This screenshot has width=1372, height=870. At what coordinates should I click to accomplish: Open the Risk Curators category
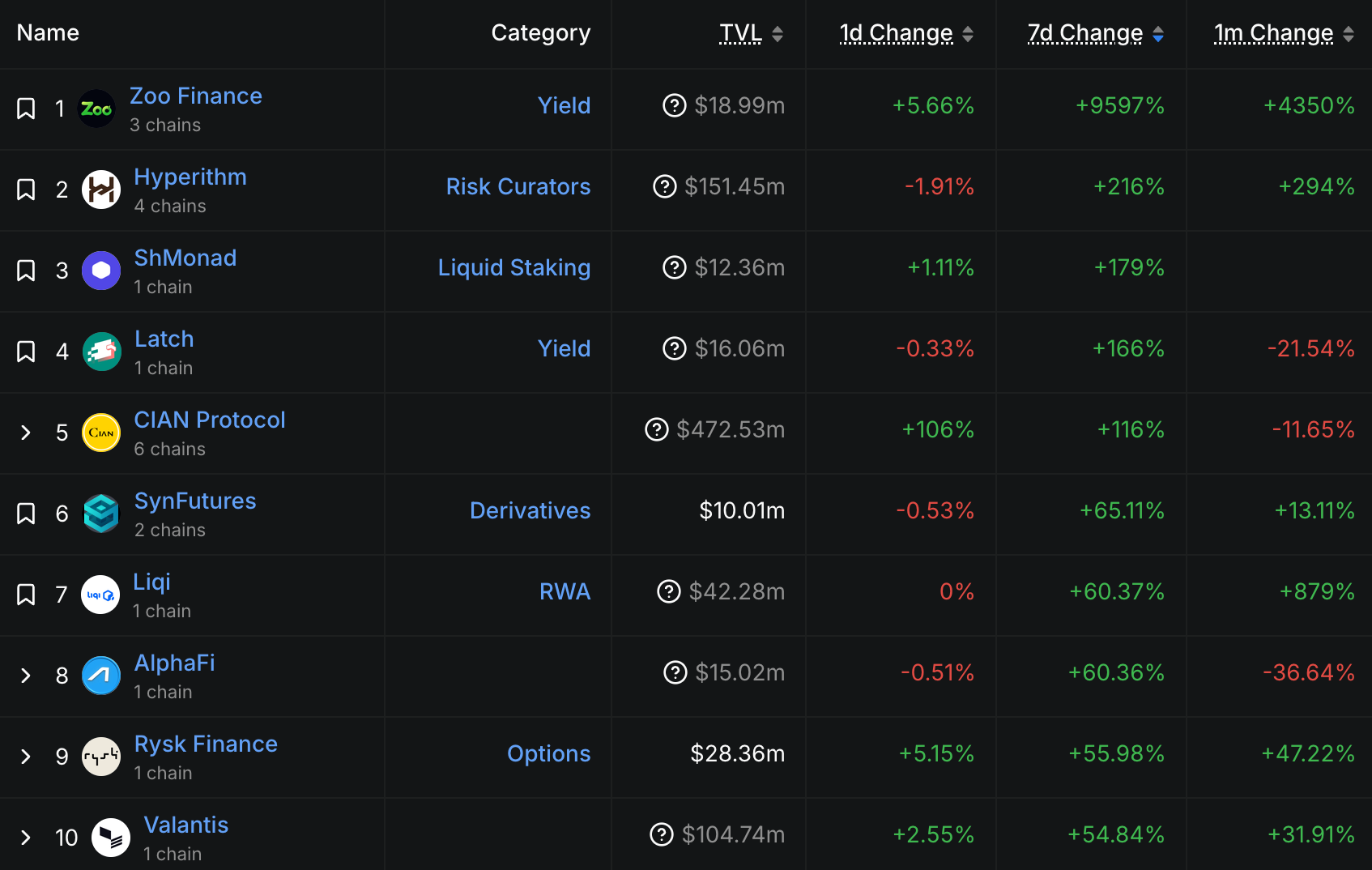pyautogui.click(x=518, y=186)
